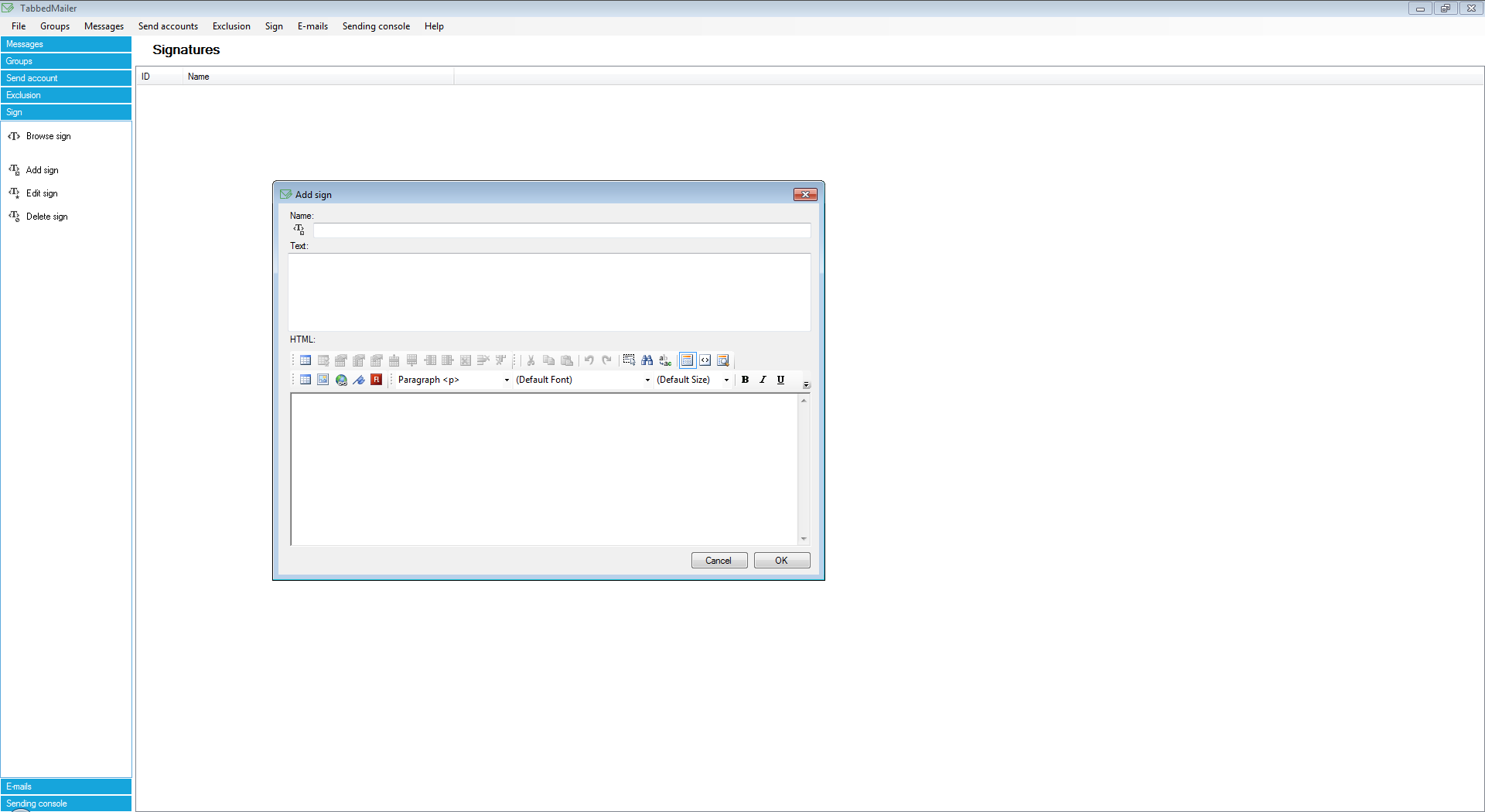Image resolution: width=1485 pixels, height=812 pixels.
Task: Switch to Design view mode icon
Action: [687, 360]
